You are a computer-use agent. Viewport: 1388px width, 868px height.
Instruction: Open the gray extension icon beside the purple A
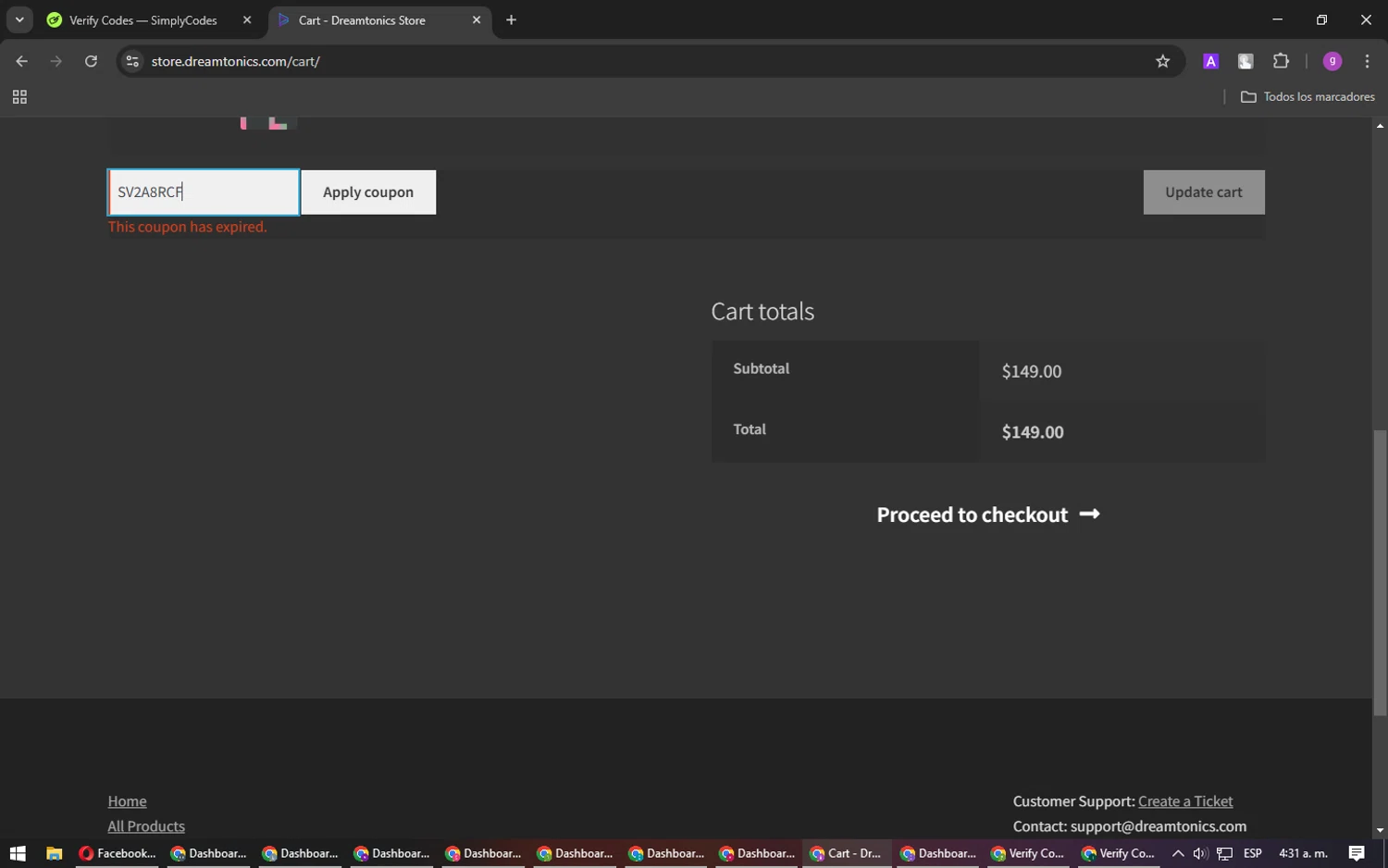coord(1245,61)
